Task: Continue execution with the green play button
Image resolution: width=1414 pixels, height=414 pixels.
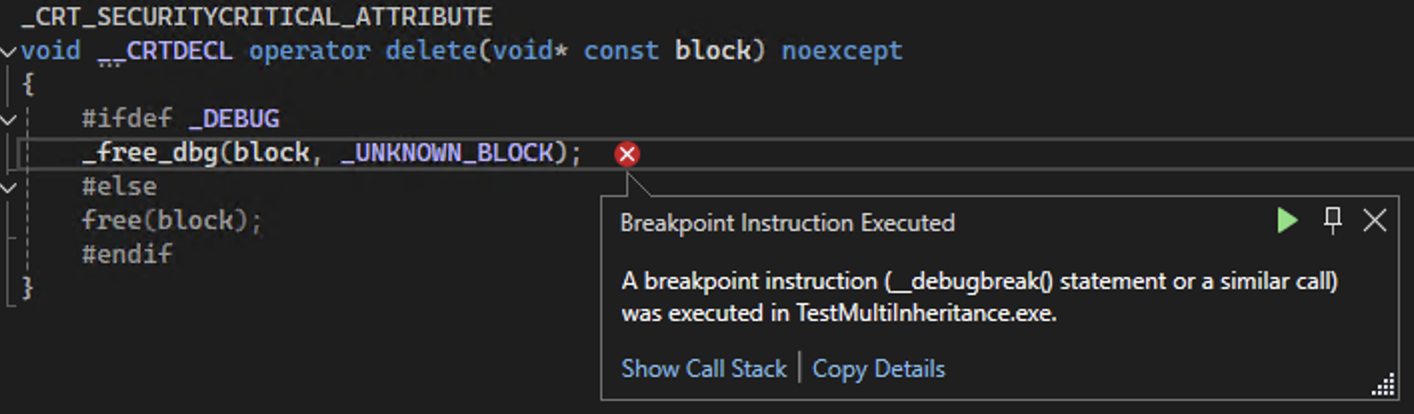Action: (1288, 221)
